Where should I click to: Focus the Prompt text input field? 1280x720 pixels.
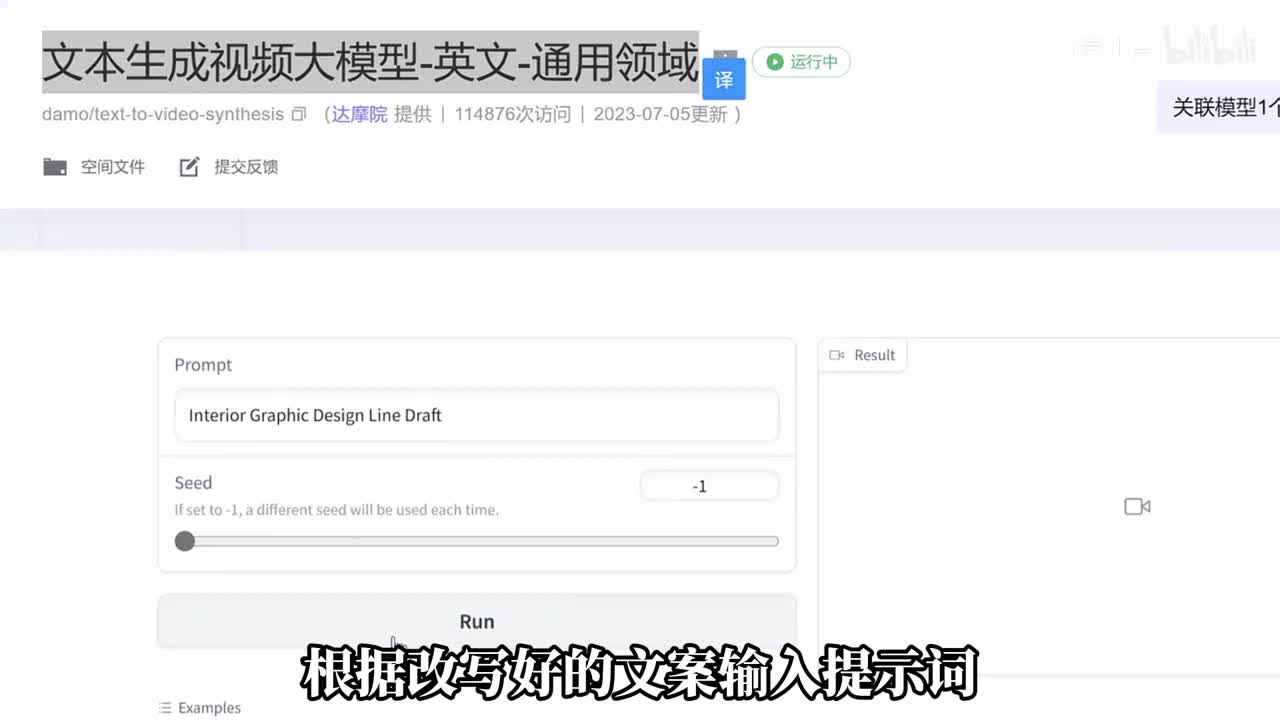[x=476, y=415]
